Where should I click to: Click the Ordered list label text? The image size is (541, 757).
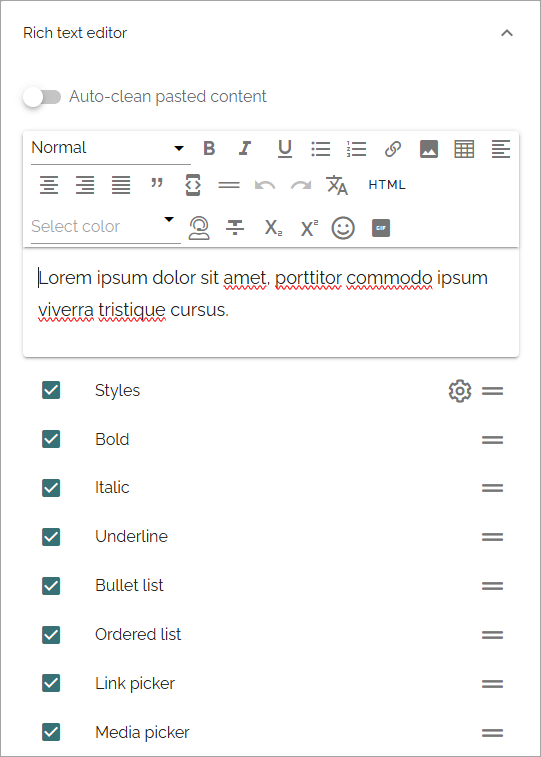point(138,634)
